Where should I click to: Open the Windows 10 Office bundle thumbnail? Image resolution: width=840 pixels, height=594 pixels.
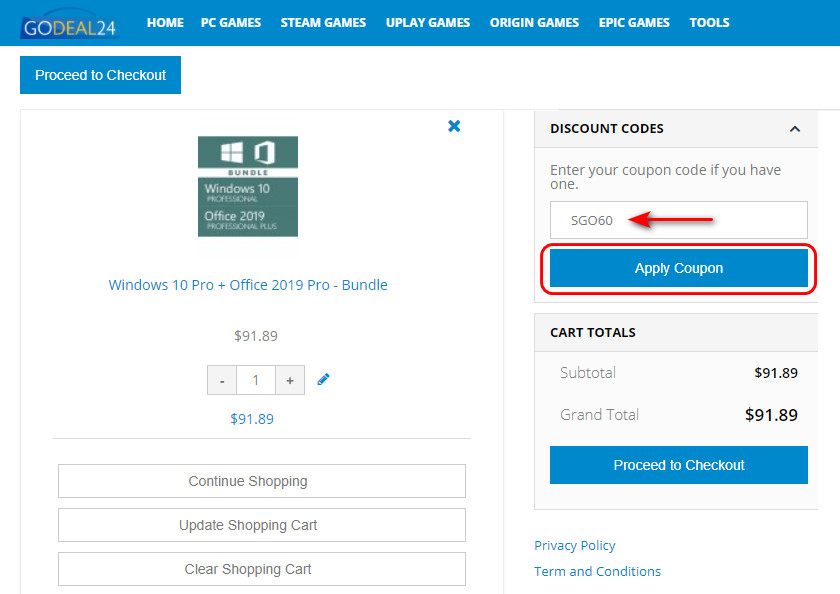[x=248, y=186]
